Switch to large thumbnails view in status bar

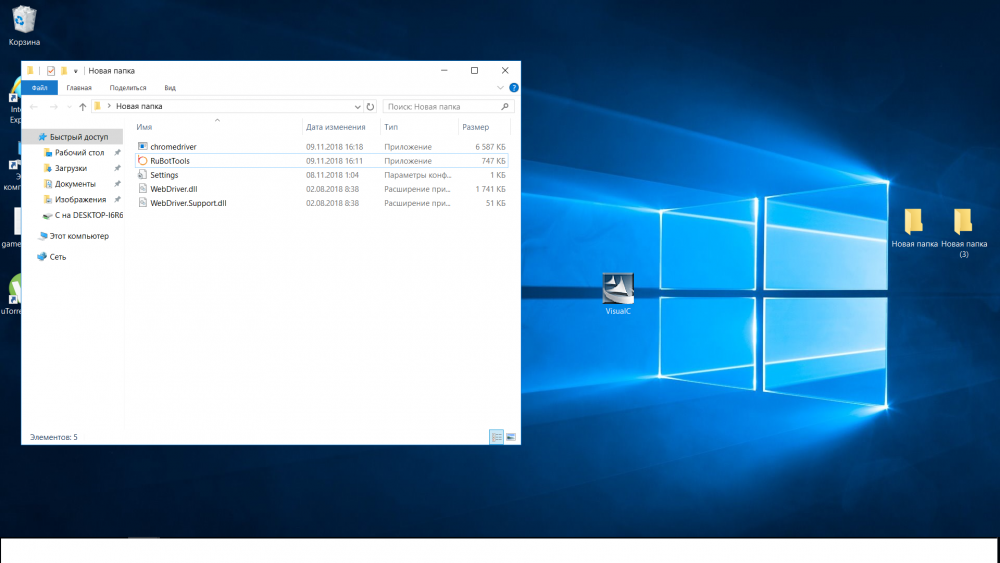click(510, 437)
